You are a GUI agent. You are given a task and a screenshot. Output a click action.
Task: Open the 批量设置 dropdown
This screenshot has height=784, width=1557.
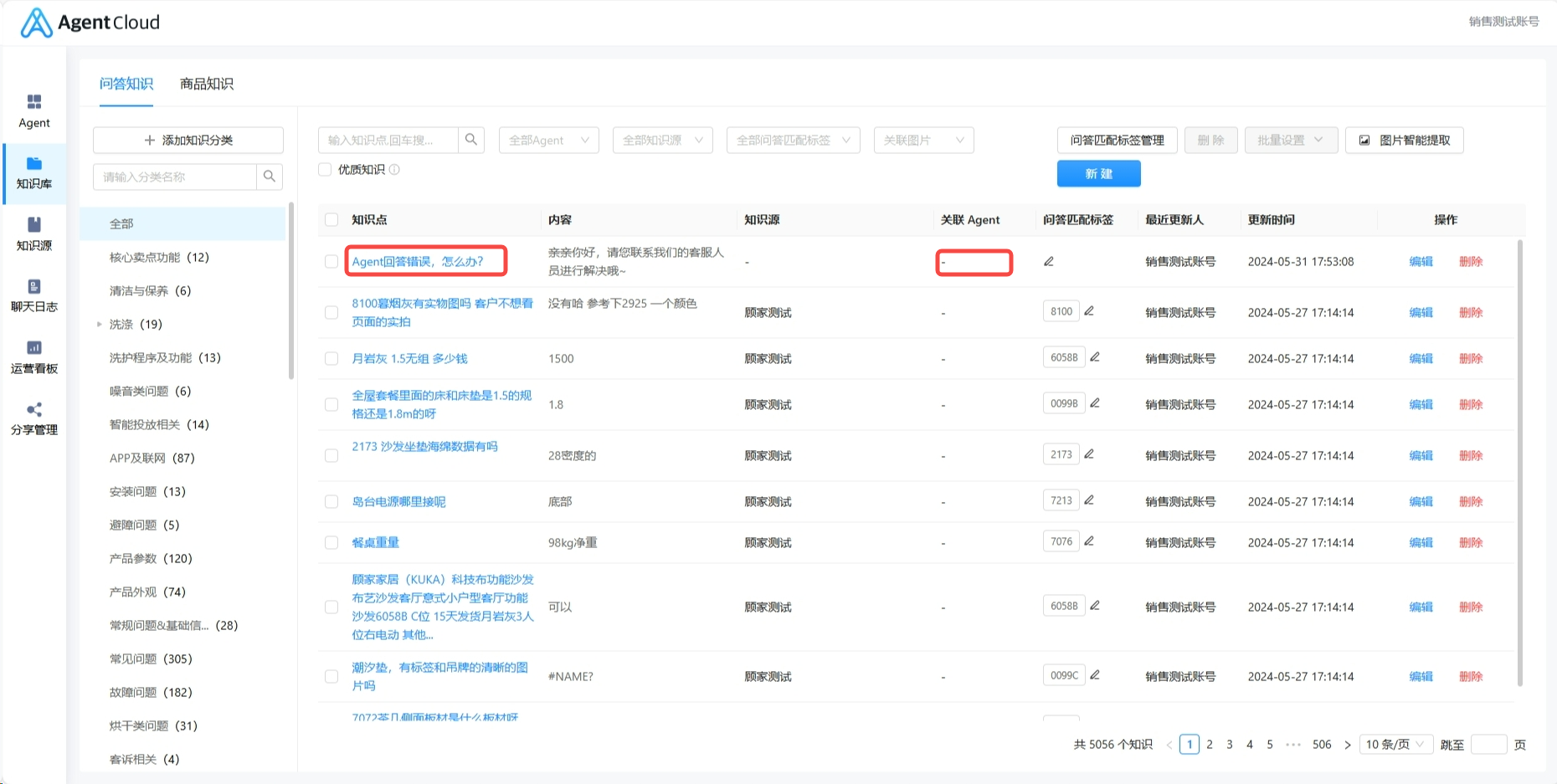coord(1291,140)
